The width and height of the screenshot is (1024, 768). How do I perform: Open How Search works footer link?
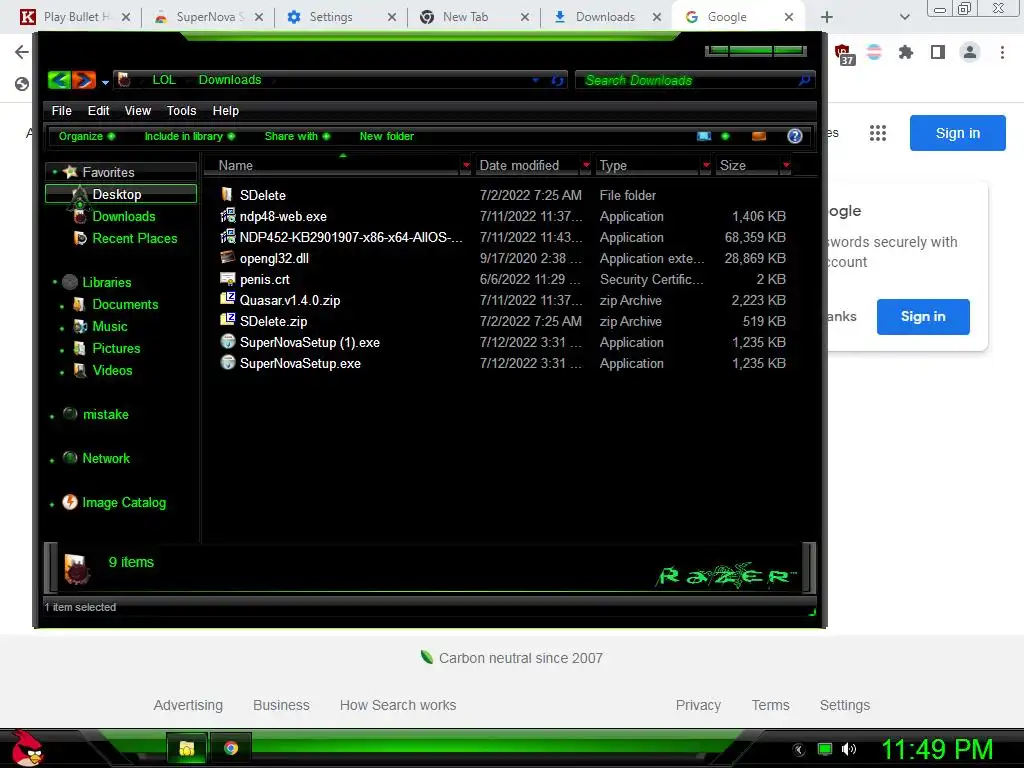[x=398, y=705]
